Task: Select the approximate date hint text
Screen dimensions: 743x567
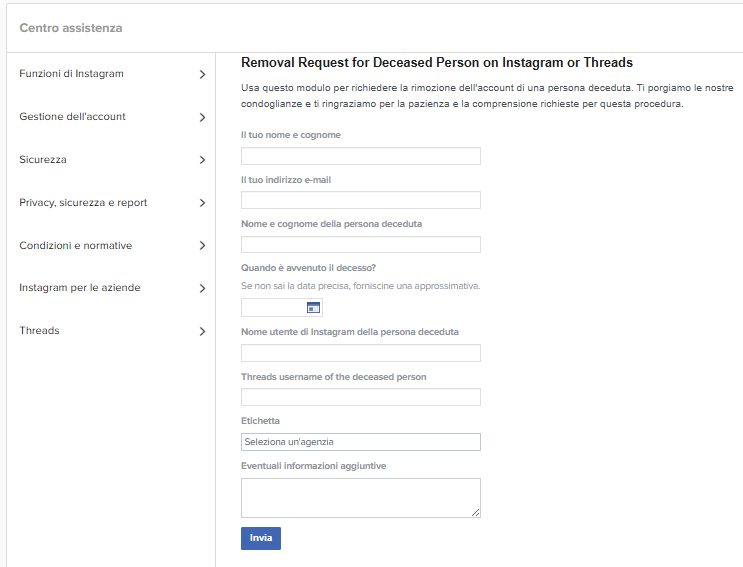Action: 361,286
